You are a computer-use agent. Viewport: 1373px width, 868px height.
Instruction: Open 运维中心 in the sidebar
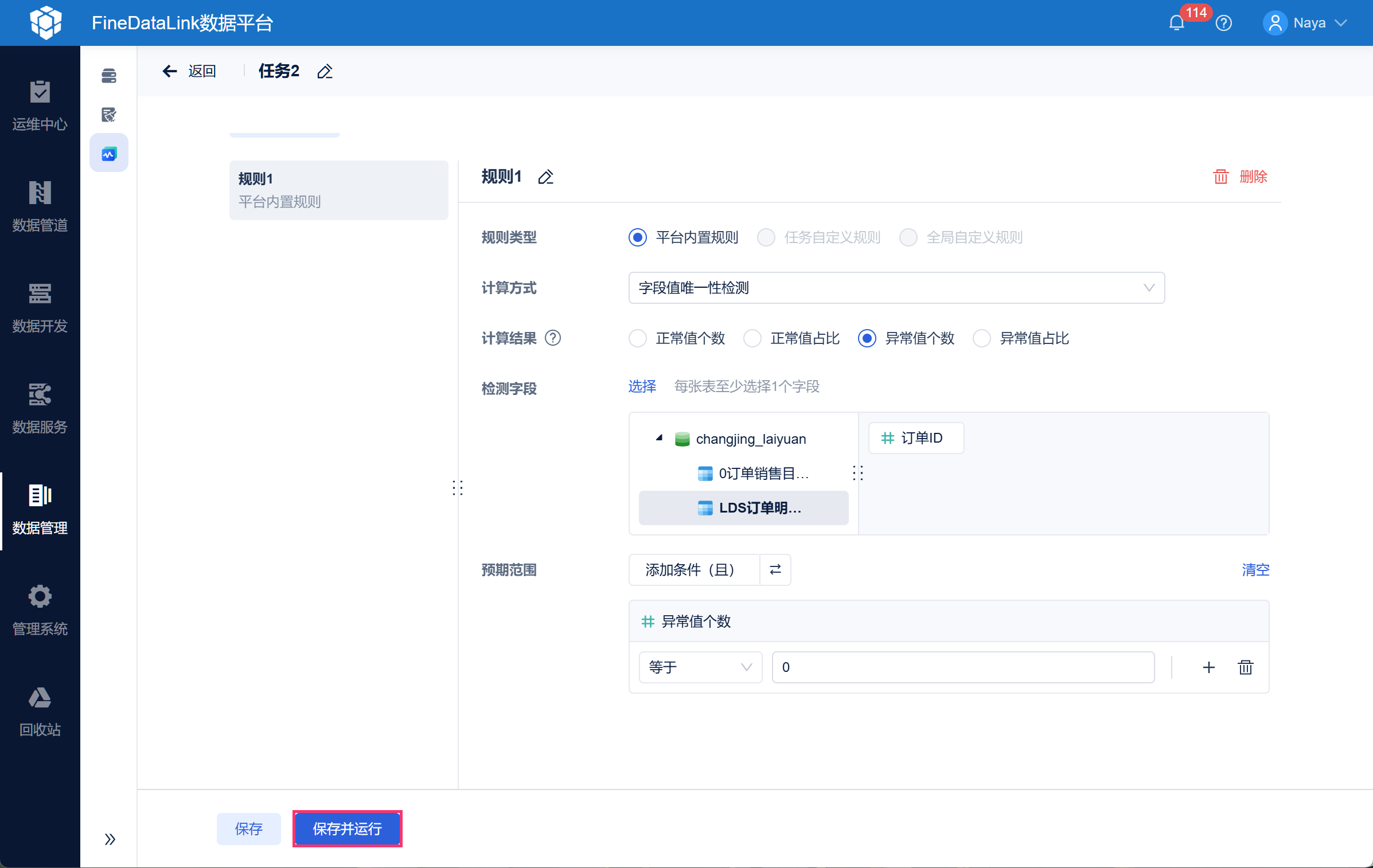(x=40, y=106)
